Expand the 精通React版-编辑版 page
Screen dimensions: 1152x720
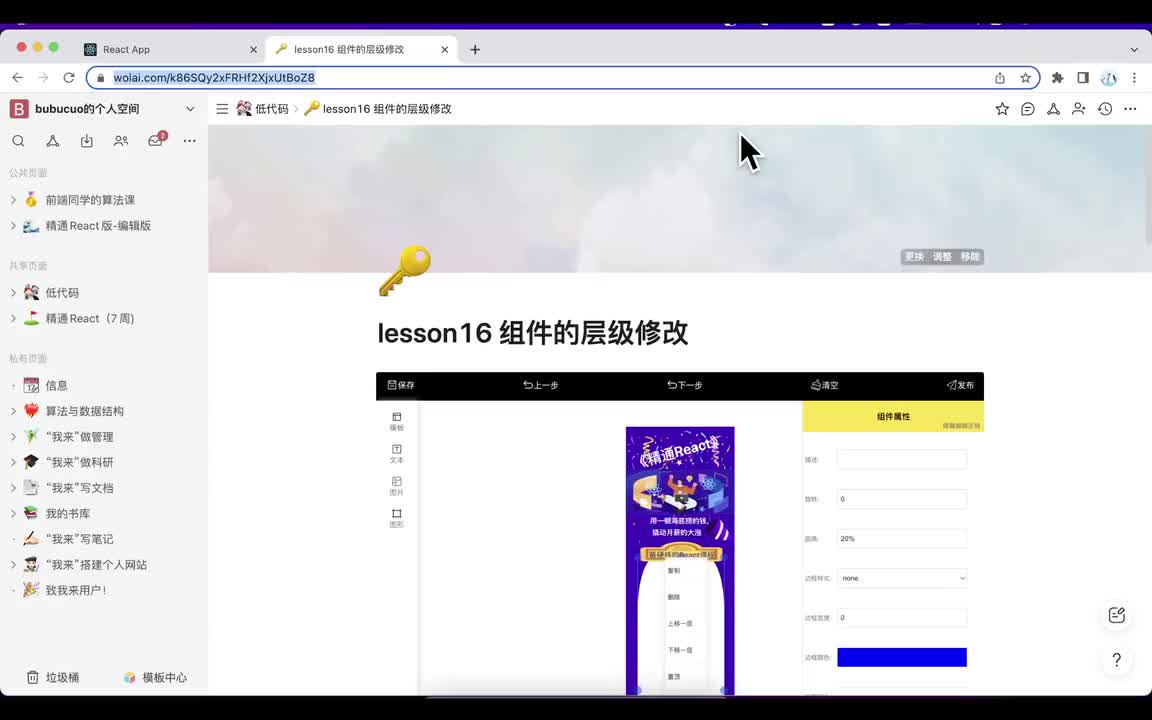(x=13, y=226)
